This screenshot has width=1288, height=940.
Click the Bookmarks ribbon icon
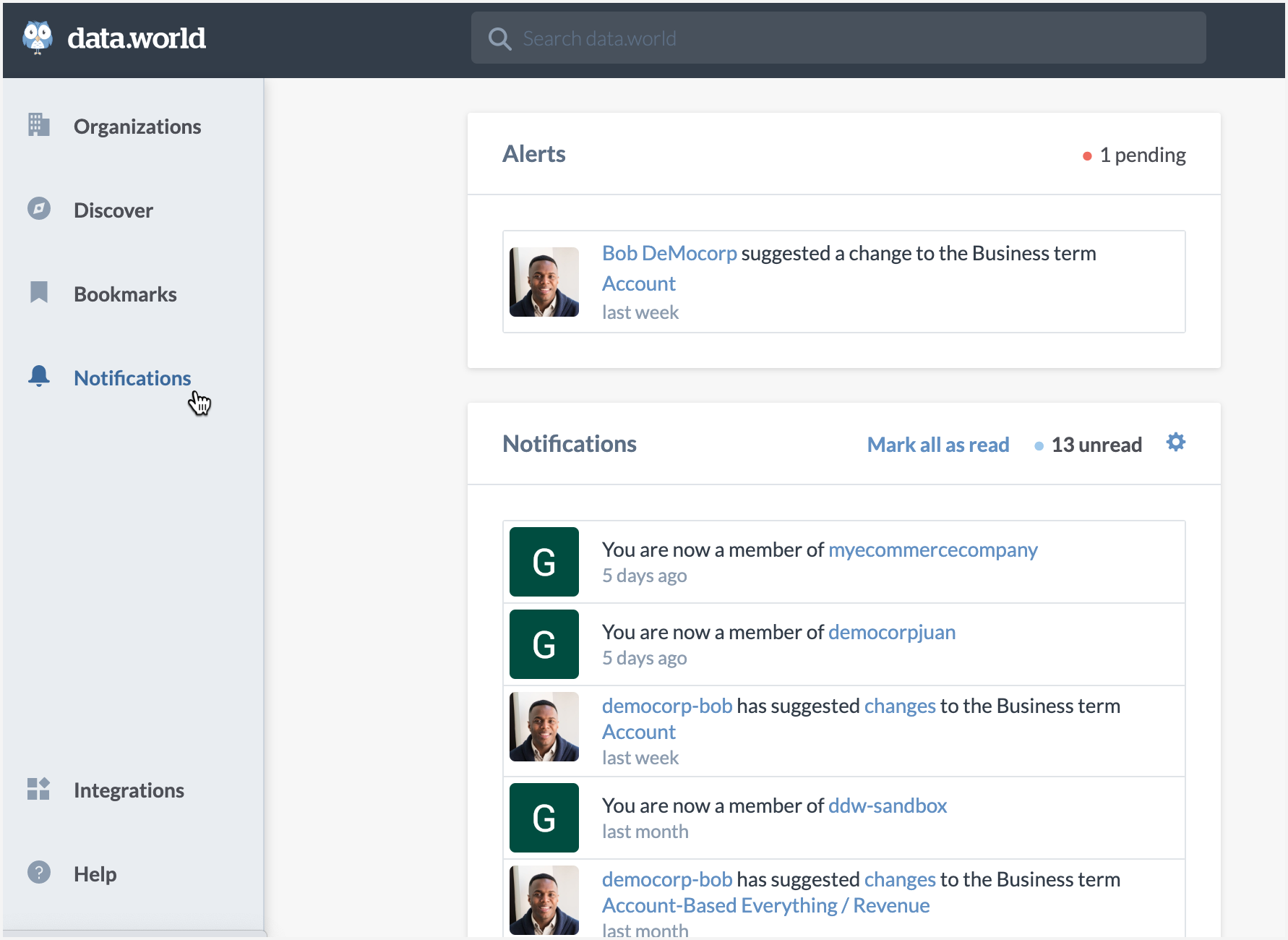coord(39,292)
